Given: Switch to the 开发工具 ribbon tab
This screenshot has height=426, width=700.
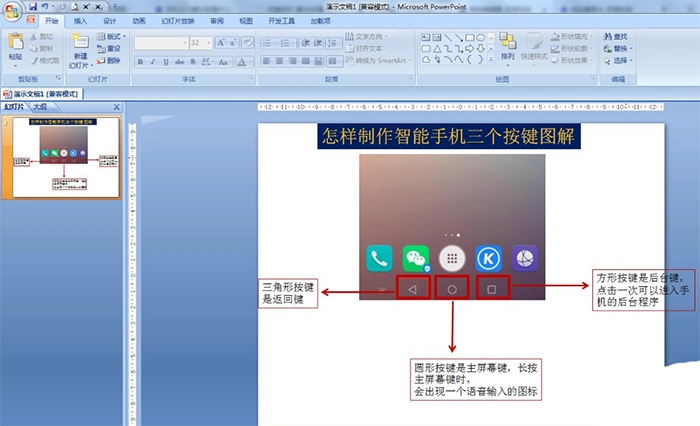Looking at the screenshot, I should click(x=281, y=21).
